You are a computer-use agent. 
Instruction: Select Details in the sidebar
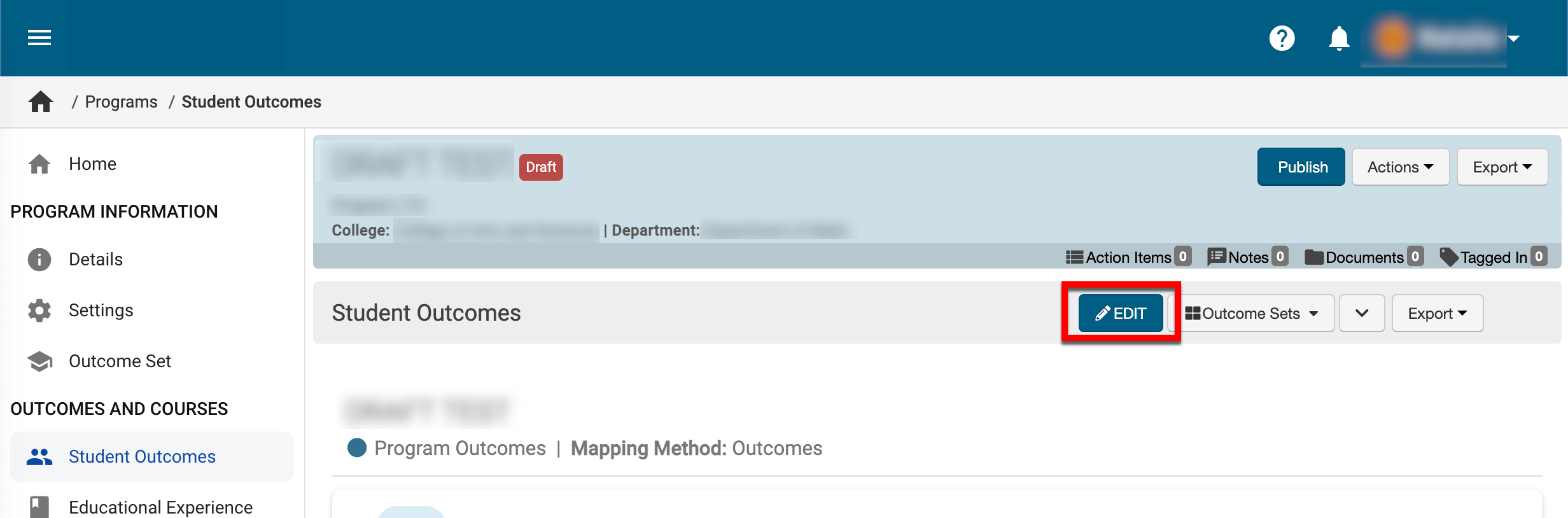point(95,260)
